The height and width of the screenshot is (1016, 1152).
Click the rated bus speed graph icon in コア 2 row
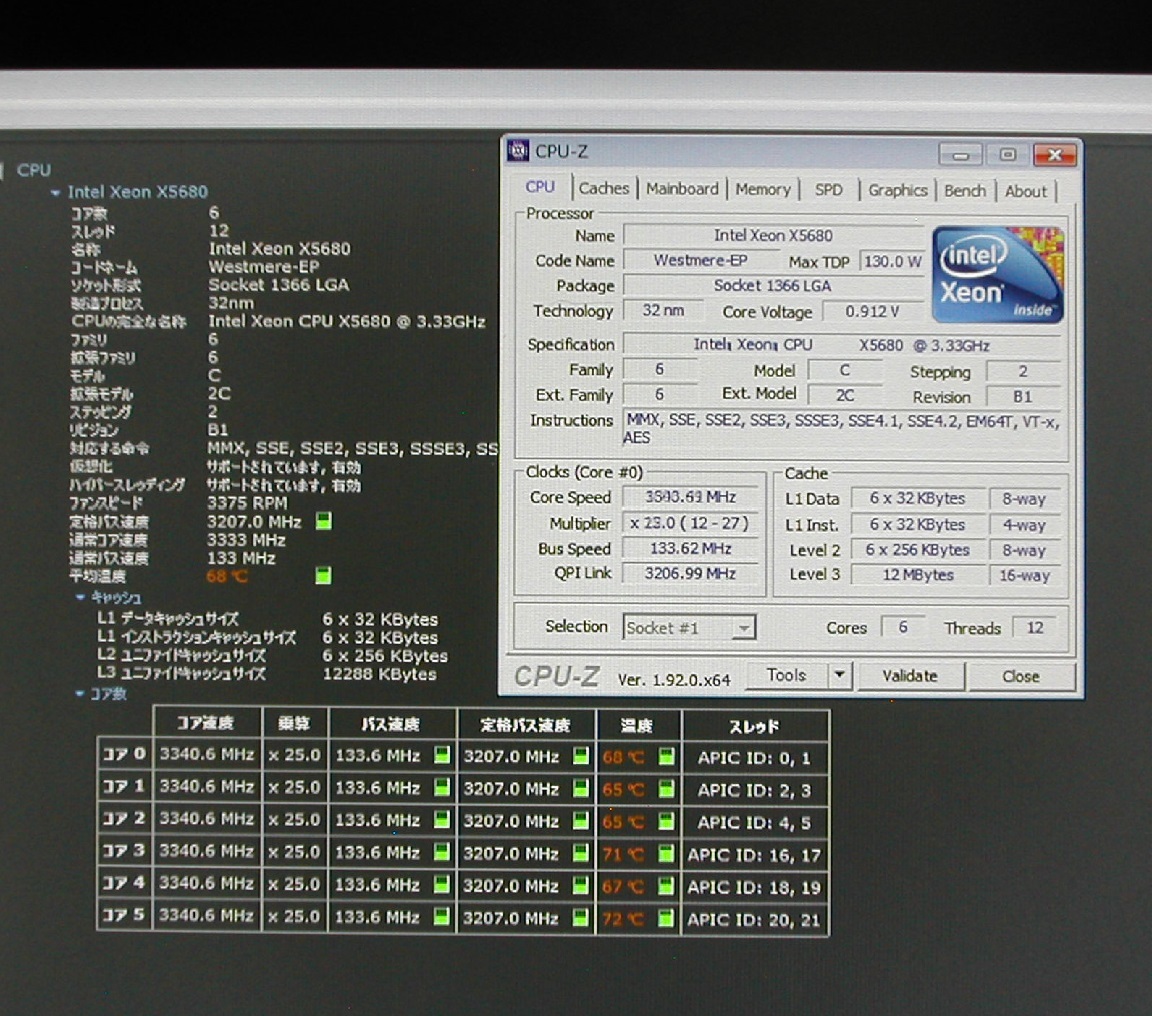pos(581,821)
